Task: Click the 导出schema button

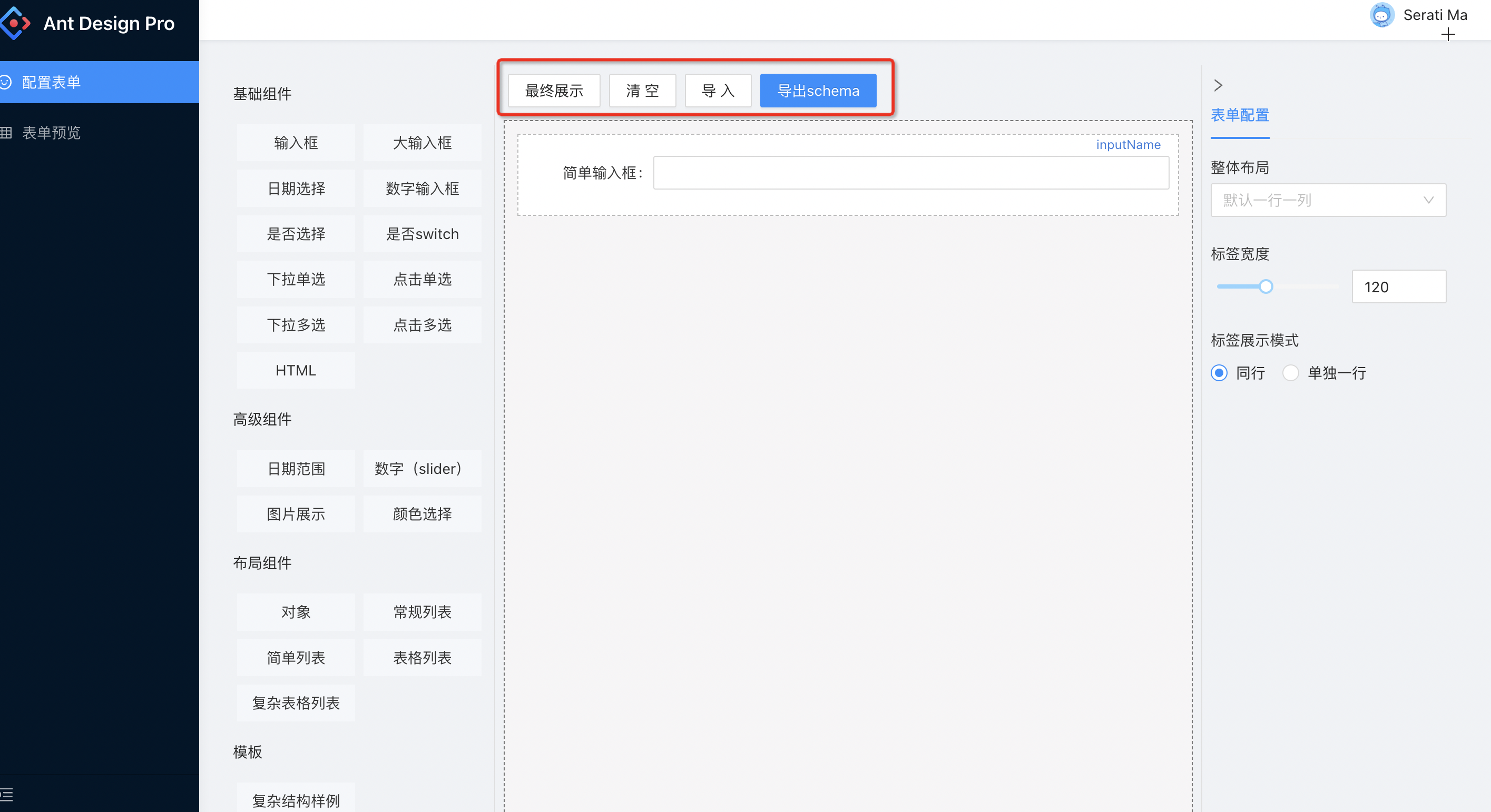Action: point(818,91)
